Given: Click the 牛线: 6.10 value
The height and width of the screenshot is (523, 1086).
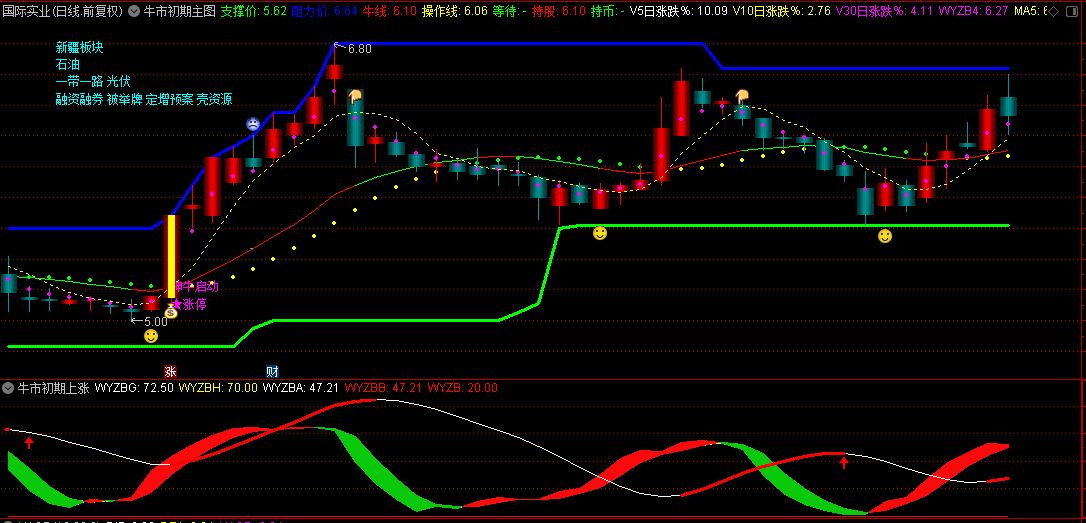Looking at the screenshot, I should pos(390,11).
